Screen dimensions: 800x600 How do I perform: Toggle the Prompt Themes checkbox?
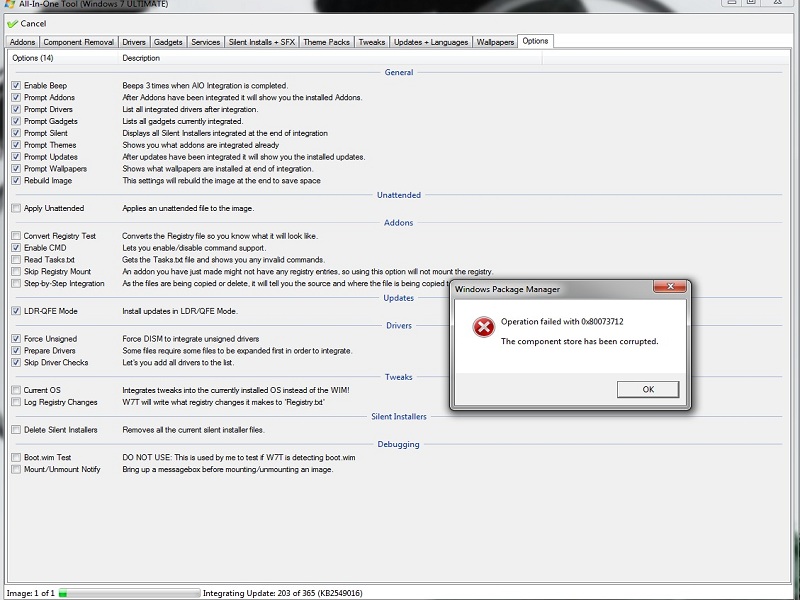(x=16, y=145)
